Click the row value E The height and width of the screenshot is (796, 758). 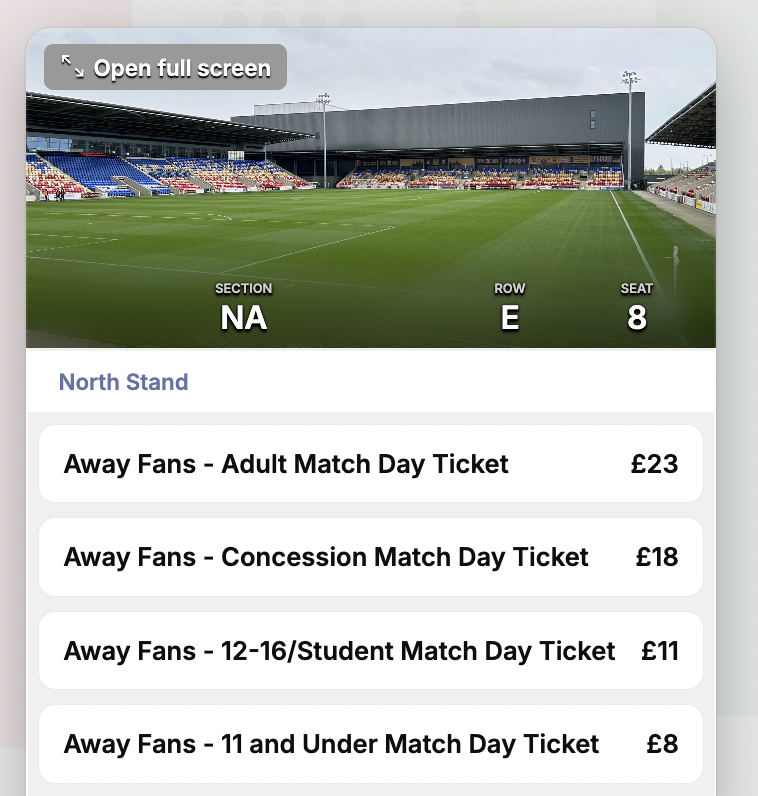click(x=510, y=318)
